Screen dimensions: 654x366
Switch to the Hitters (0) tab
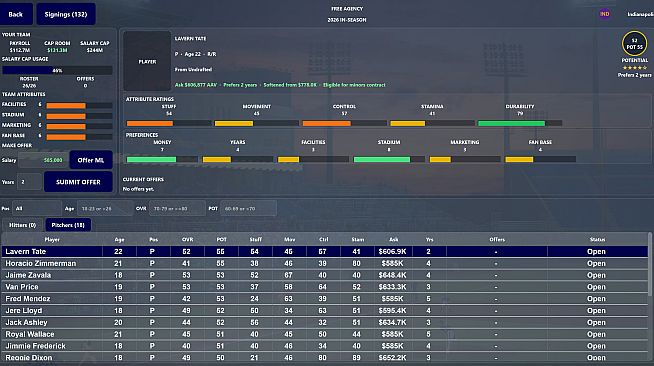23,225
